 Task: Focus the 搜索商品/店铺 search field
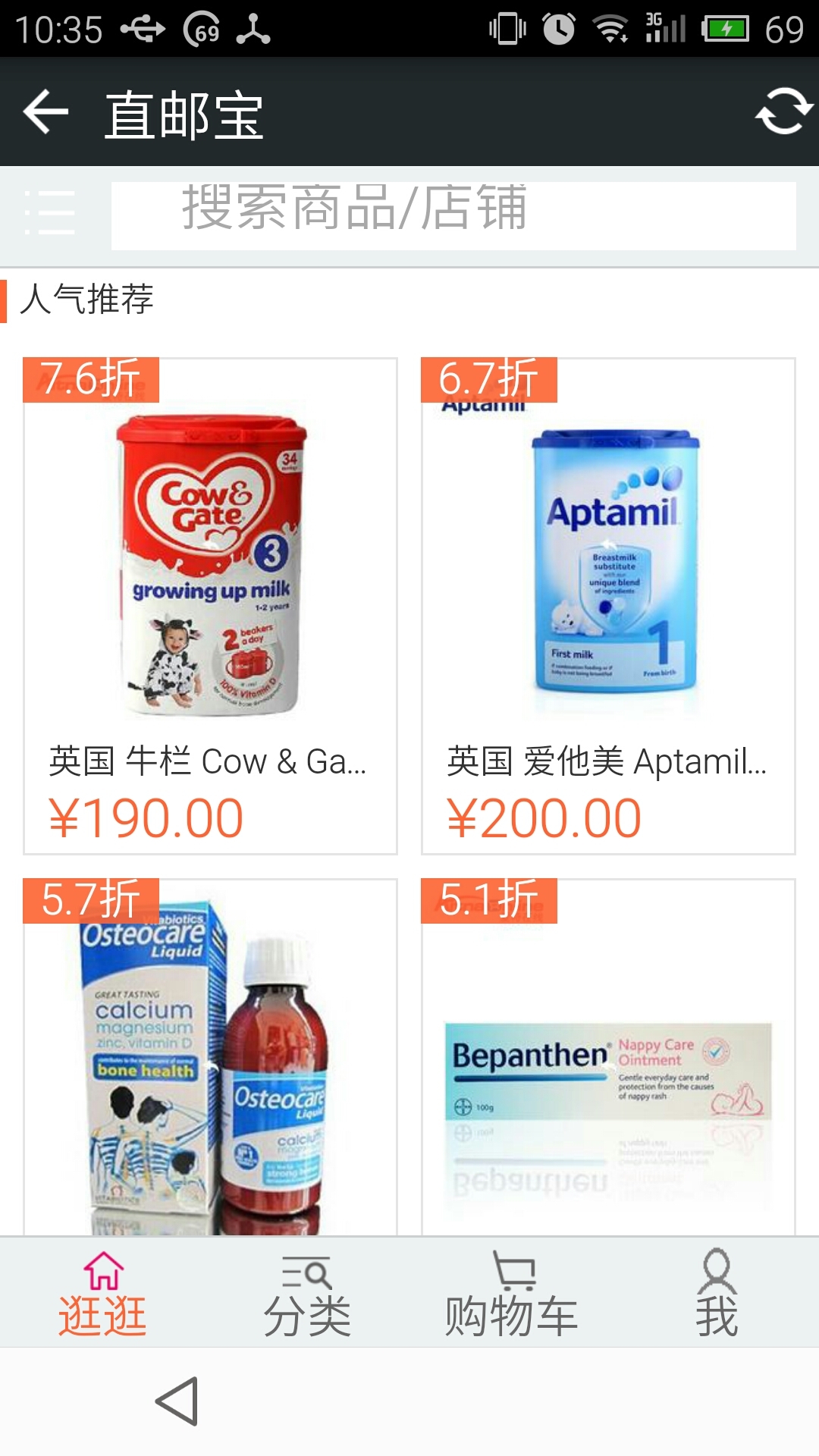453,215
